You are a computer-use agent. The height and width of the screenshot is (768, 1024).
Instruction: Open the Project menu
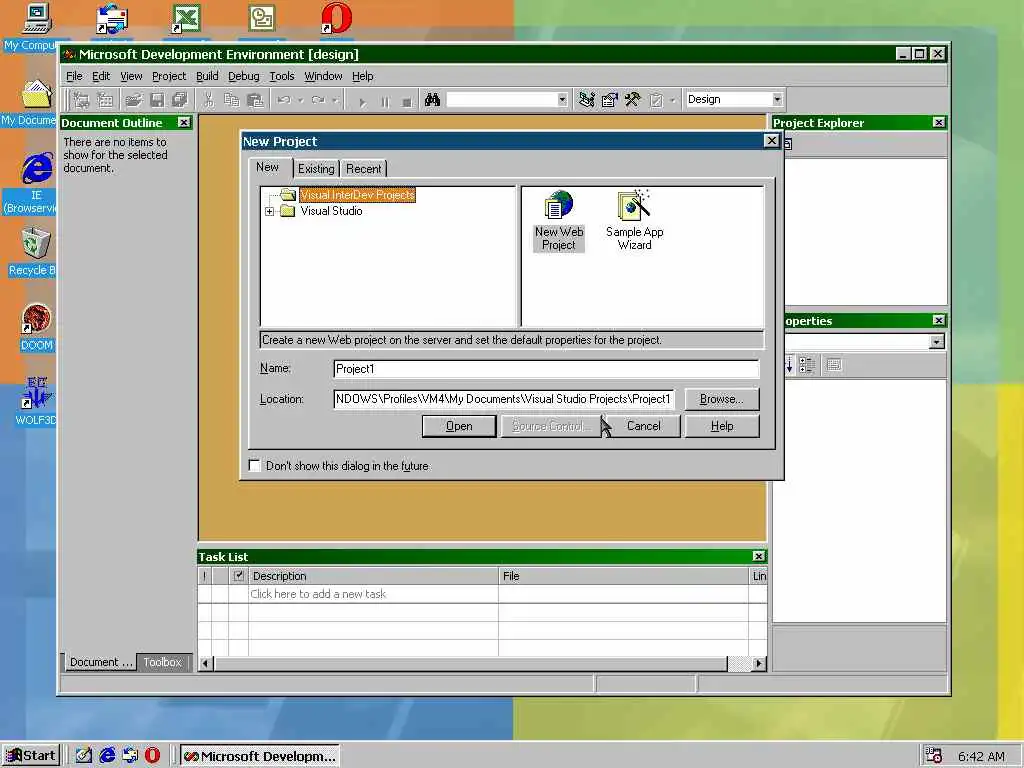click(169, 76)
